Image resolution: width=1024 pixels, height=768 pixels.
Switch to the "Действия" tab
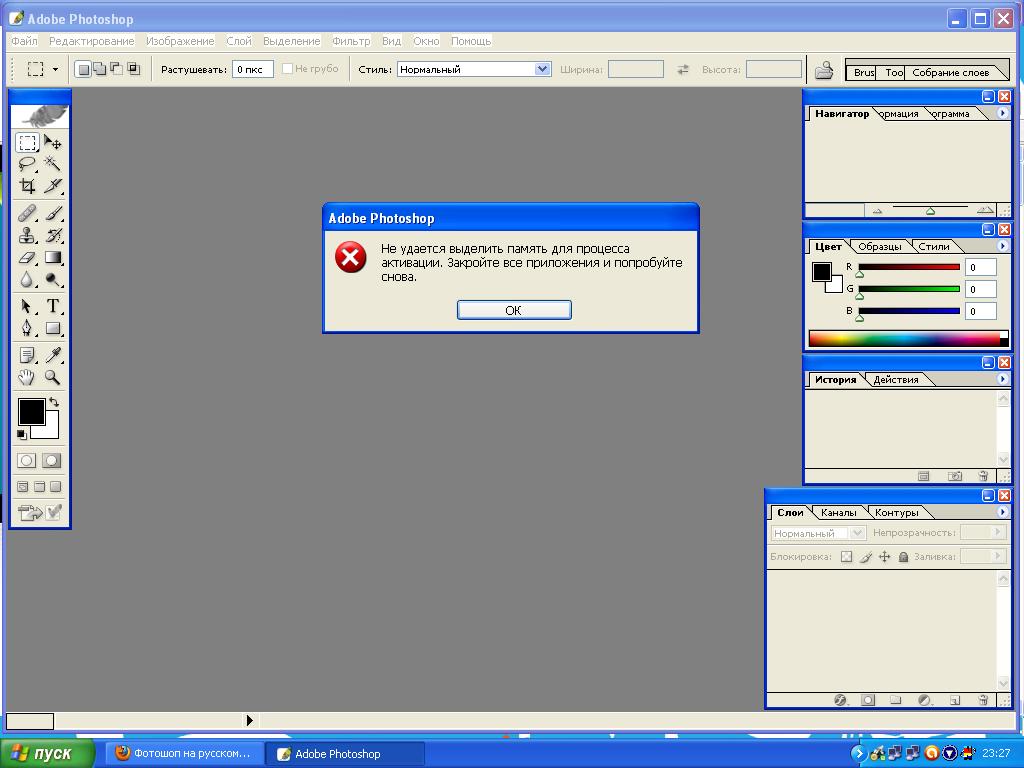(895, 379)
